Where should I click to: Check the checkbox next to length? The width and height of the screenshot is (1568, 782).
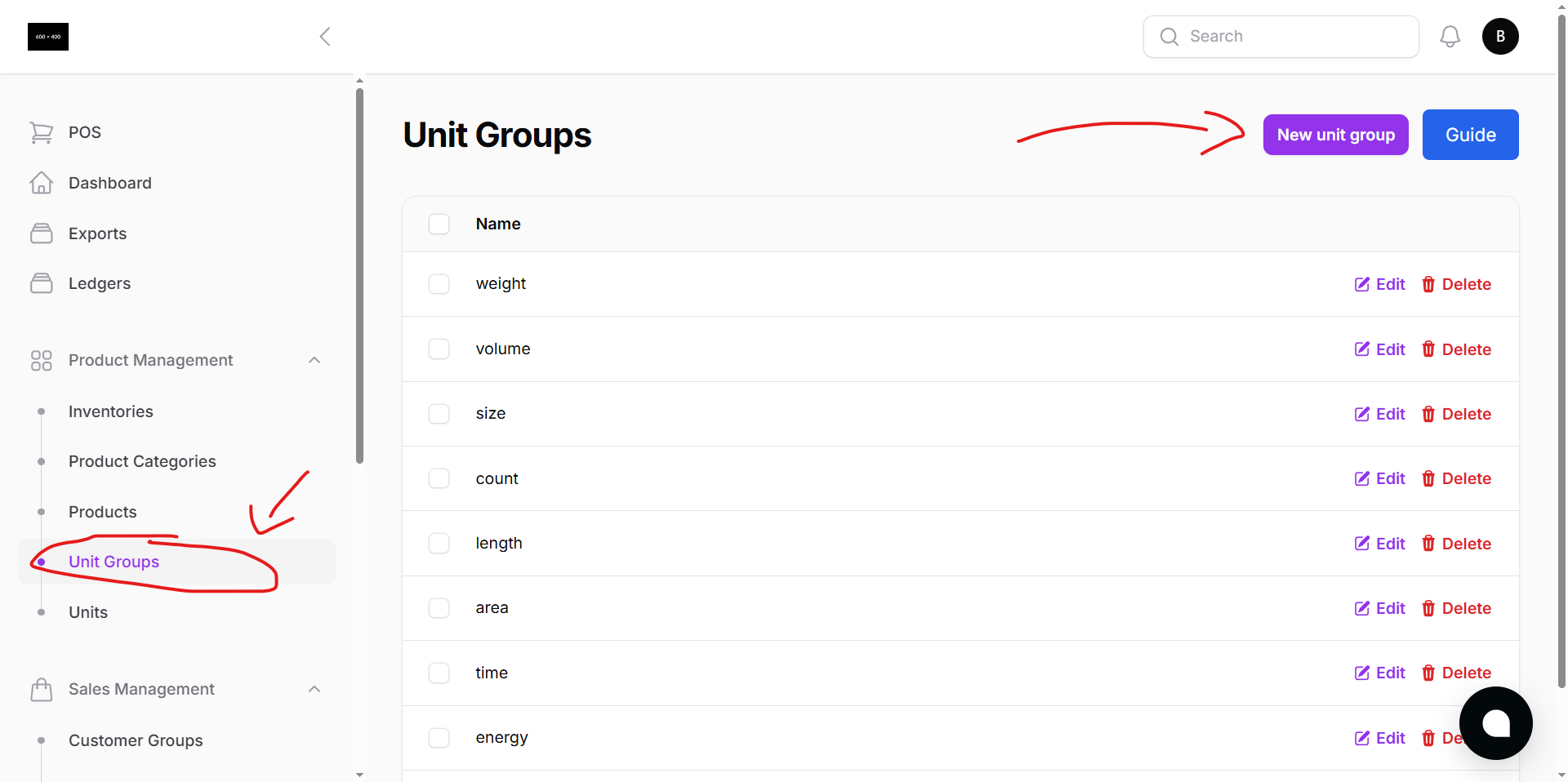439,543
